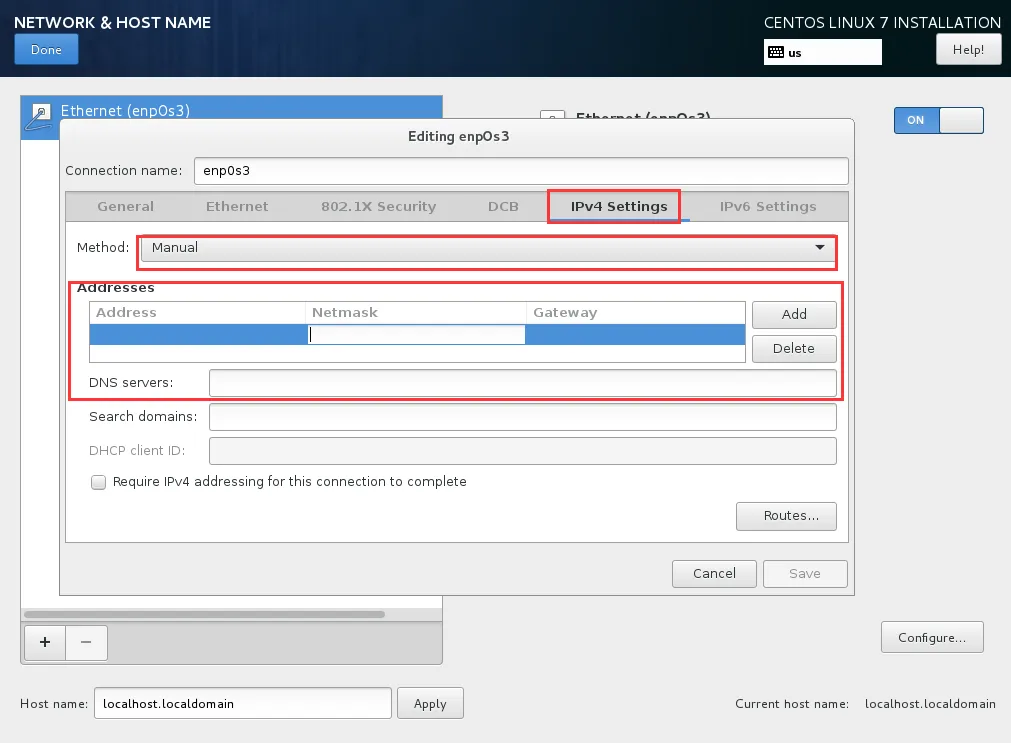The height and width of the screenshot is (743, 1011).
Task: Click the Host name input field
Action: (x=242, y=704)
